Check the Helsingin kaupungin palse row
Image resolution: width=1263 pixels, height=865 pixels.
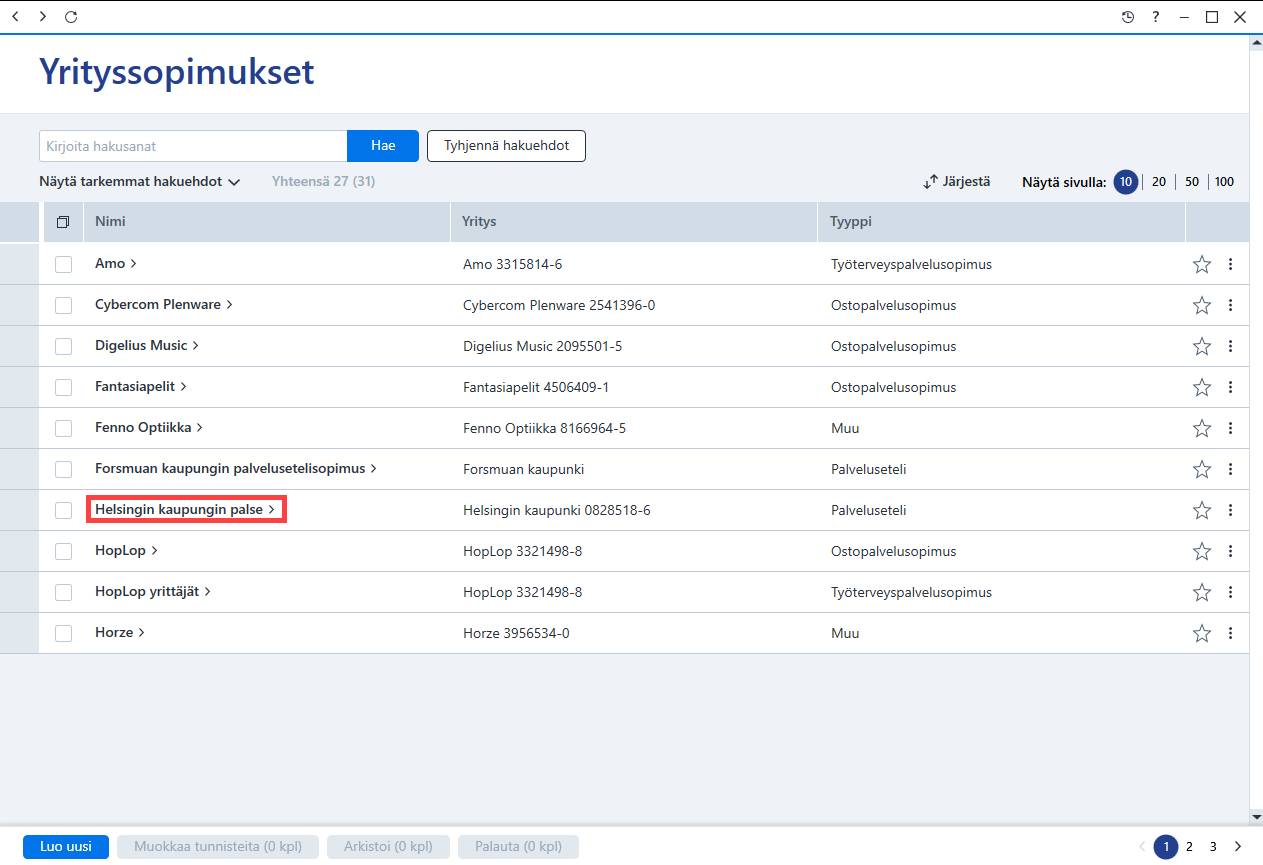coord(64,510)
